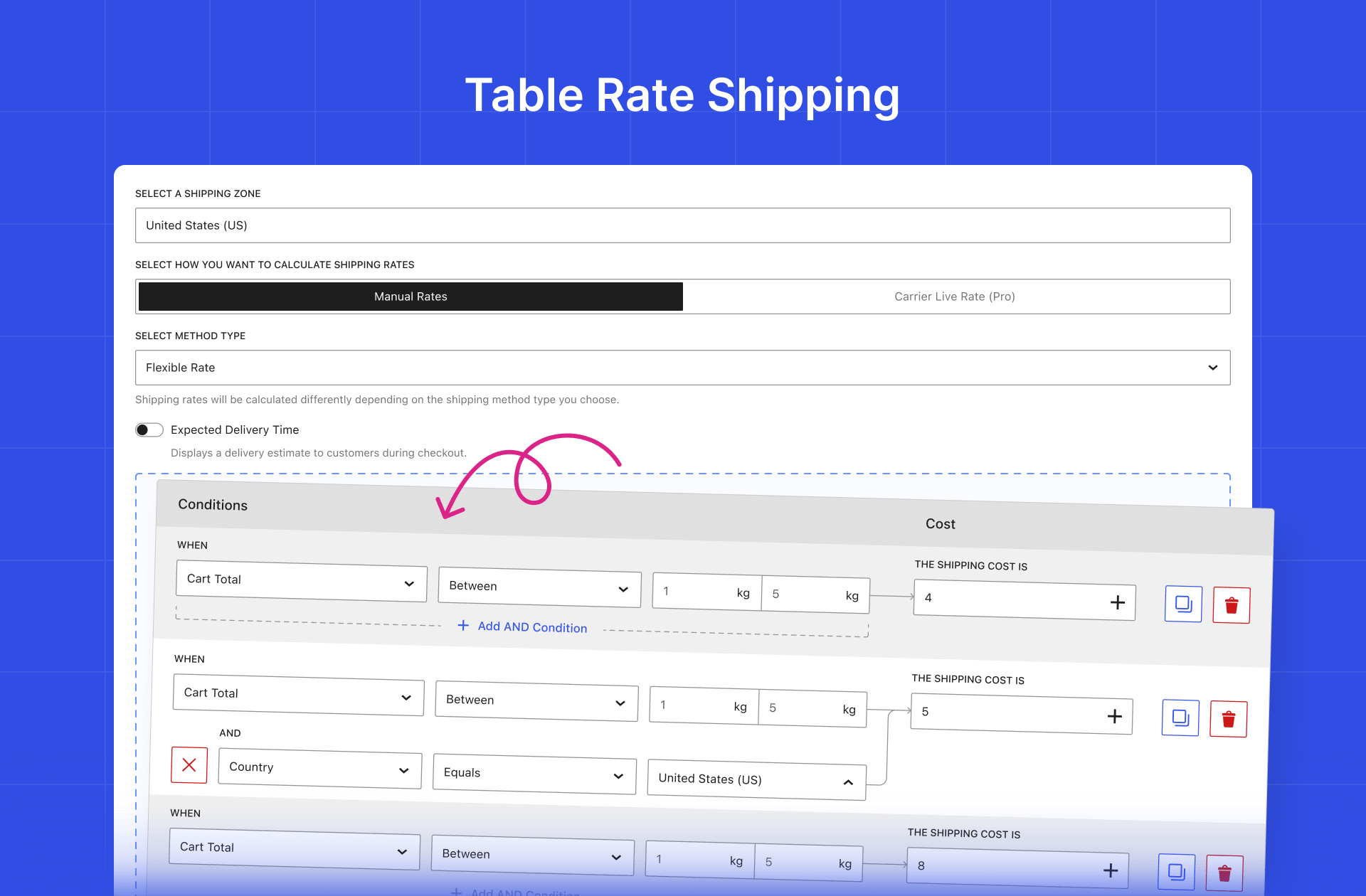This screenshot has height=896, width=1366.
Task: Duplicate the rule with shipping cost 8
Action: pyautogui.click(x=1177, y=872)
